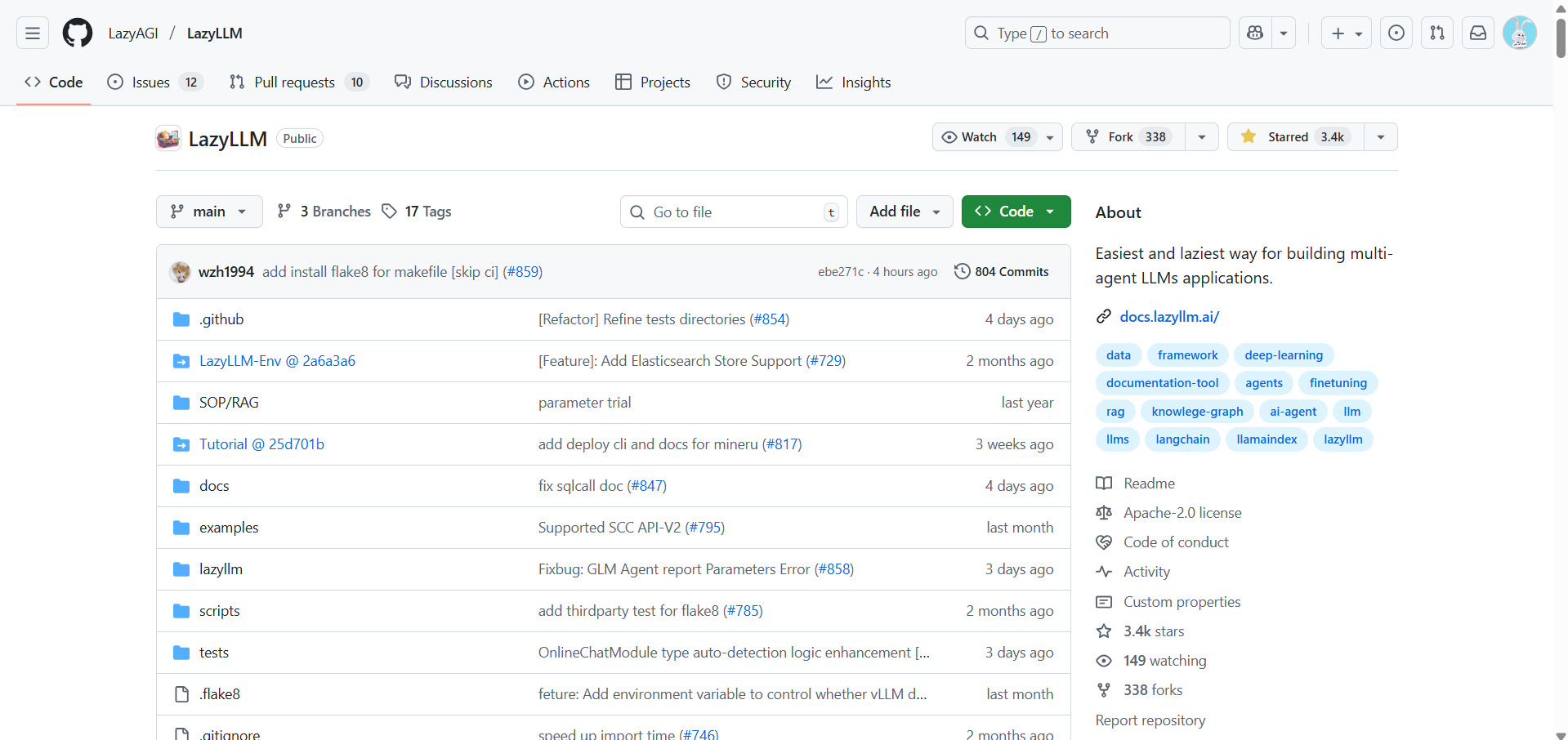Open the SOP/RAG folder
Viewport: 1568px width, 740px height.
[229, 403]
